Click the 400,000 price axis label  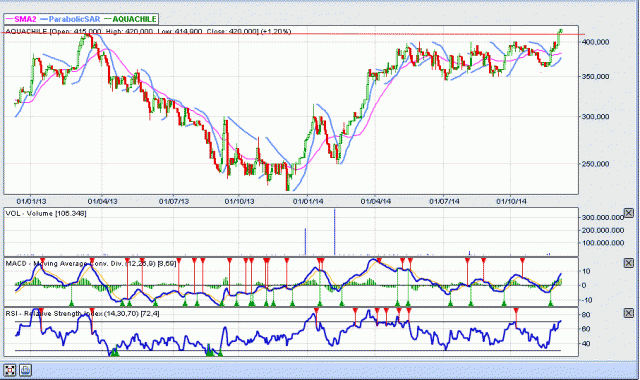(x=595, y=42)
